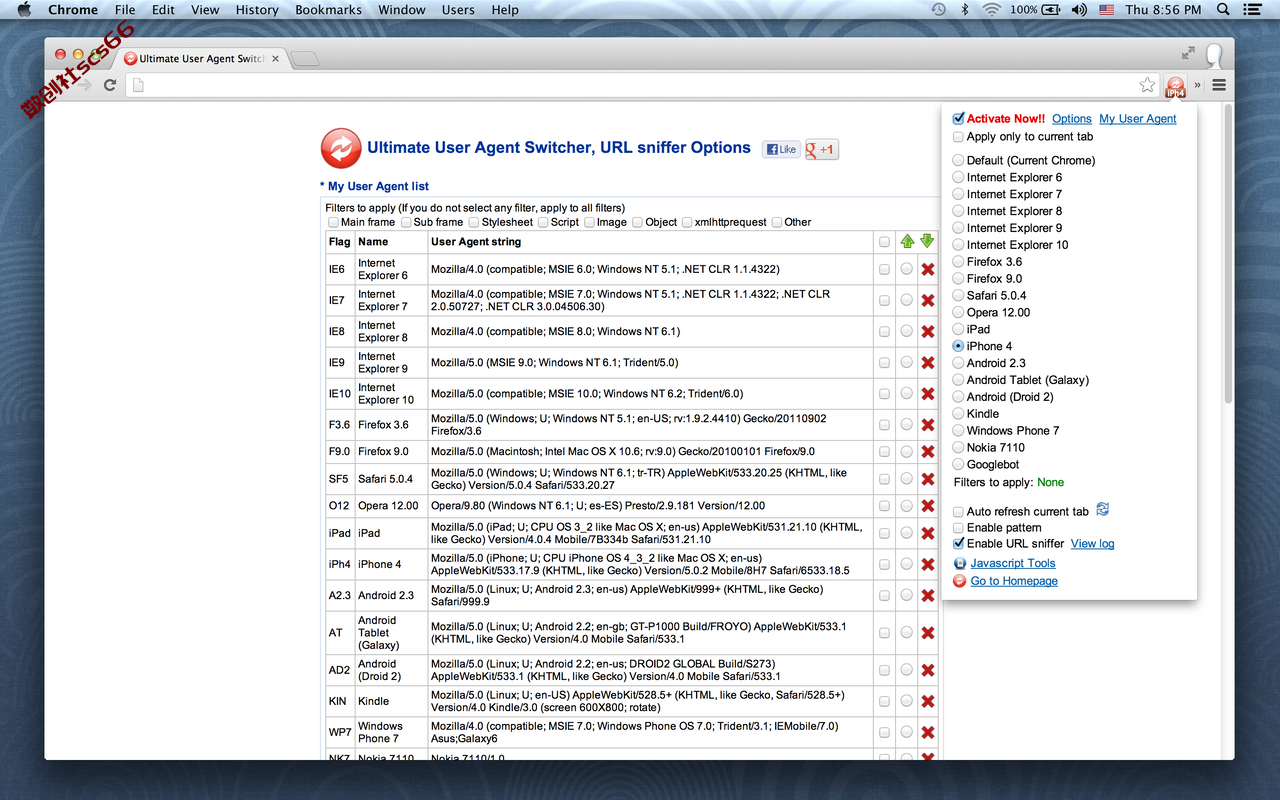Click the User Agent Switcher extension icon
The height and width of the screenshot is (800, 1280).
point(1175,86)
